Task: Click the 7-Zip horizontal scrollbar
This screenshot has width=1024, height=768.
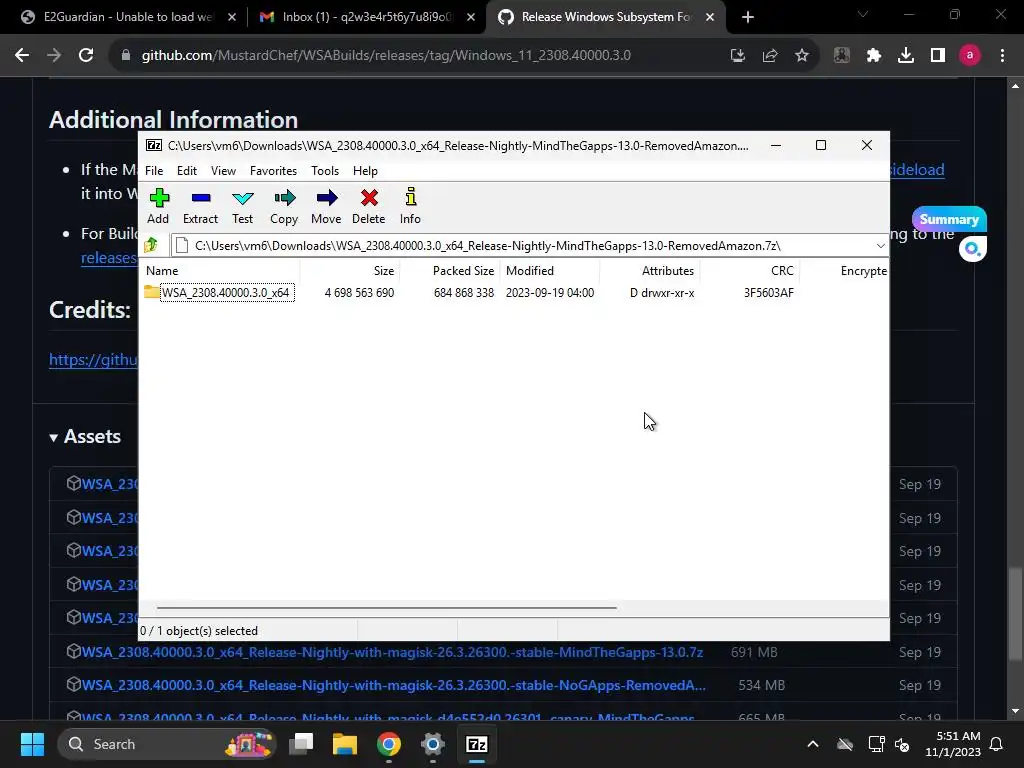Action: pyautogui.click(x=387, y=607)
